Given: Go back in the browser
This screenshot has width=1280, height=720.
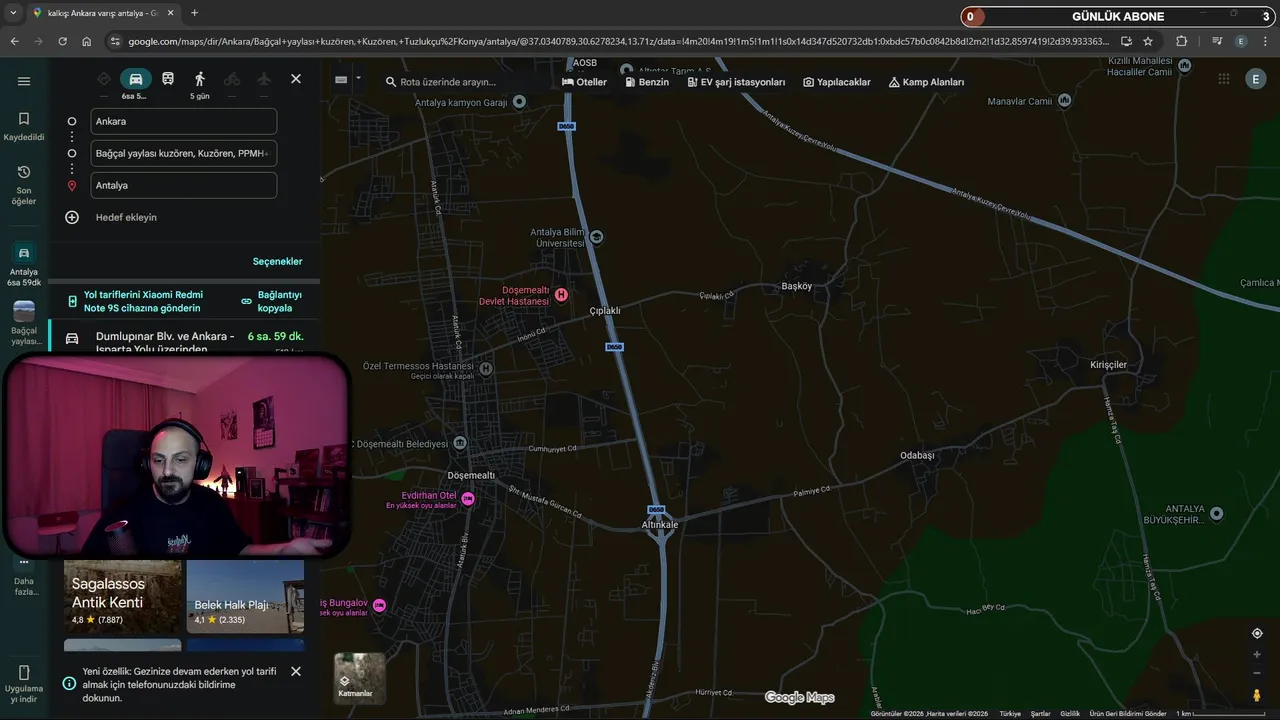Looking at the screenshot, I should 14,41.
